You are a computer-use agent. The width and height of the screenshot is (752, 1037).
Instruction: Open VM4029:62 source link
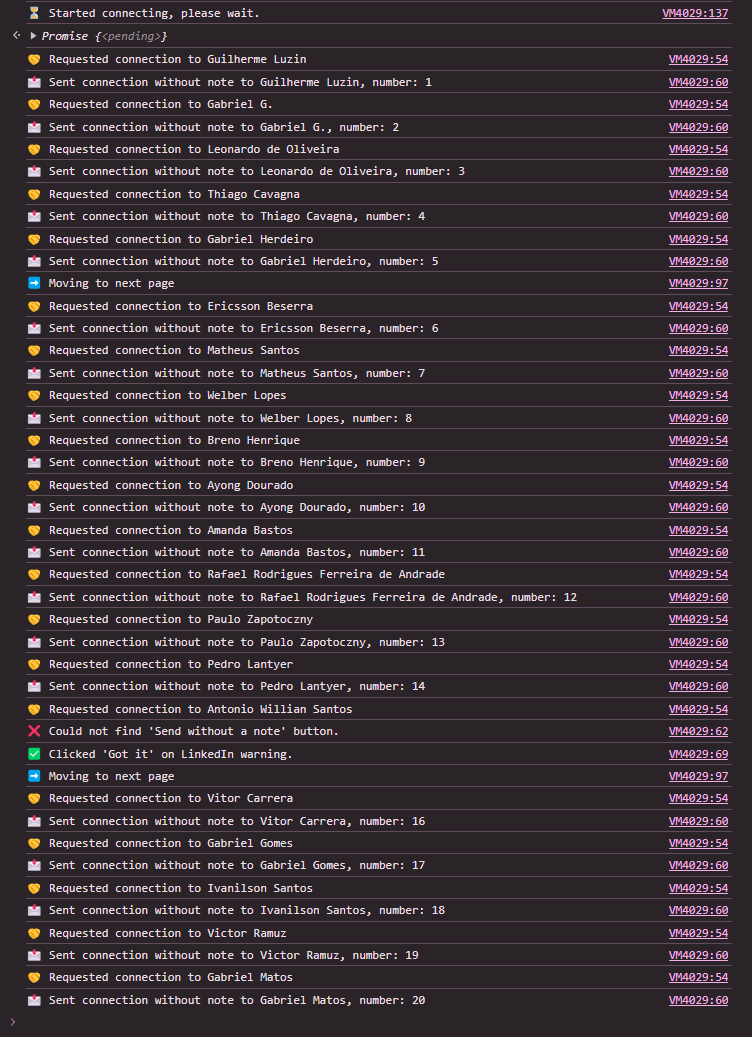[698, 731]
